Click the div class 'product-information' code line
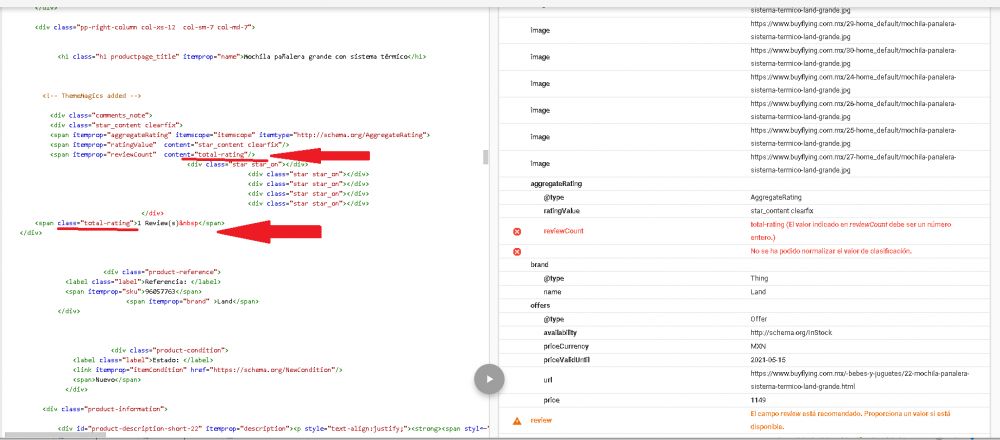 point(105,409)
